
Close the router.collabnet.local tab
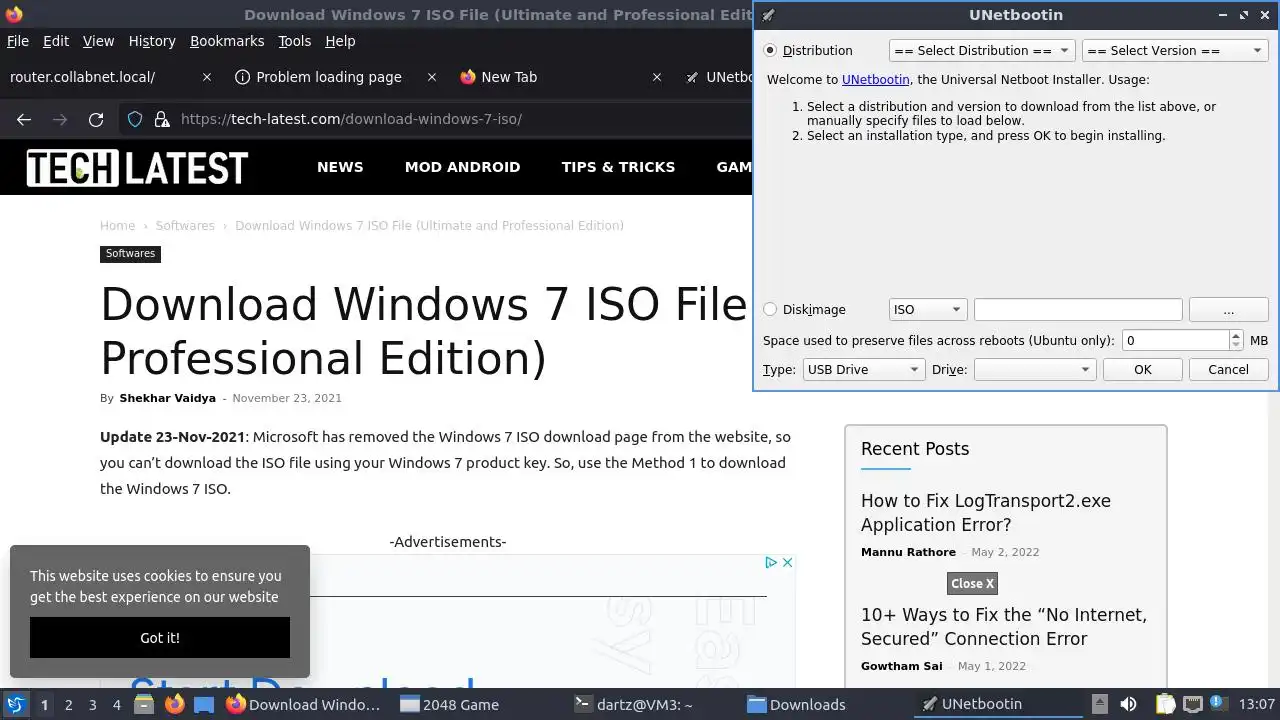click(x=207, y=77)
